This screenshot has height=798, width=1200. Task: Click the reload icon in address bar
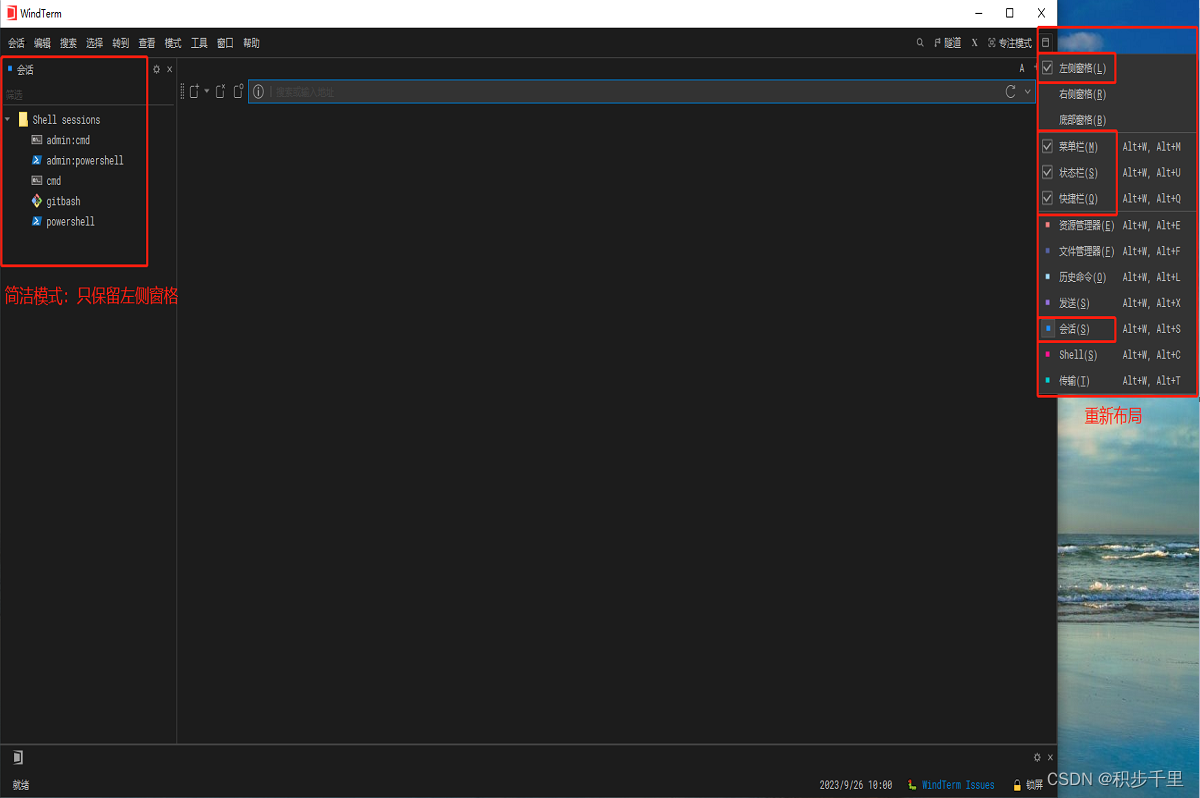point(1011,91)
